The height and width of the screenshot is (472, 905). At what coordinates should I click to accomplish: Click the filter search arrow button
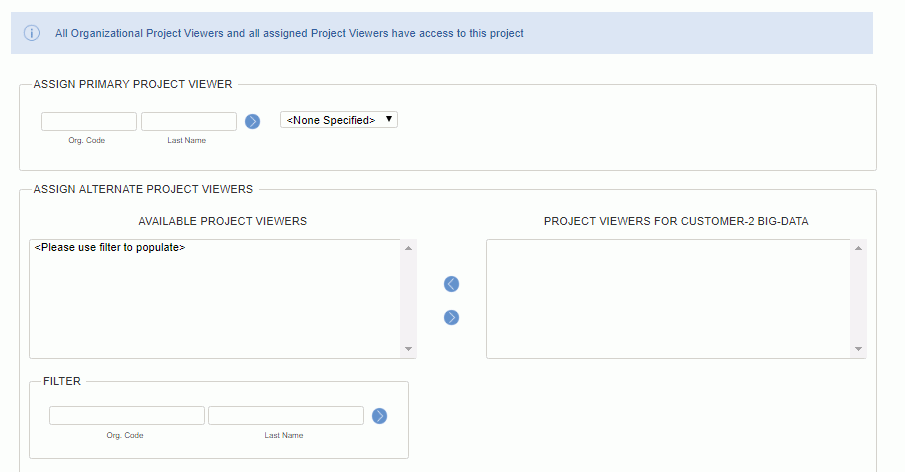(379, 416)
